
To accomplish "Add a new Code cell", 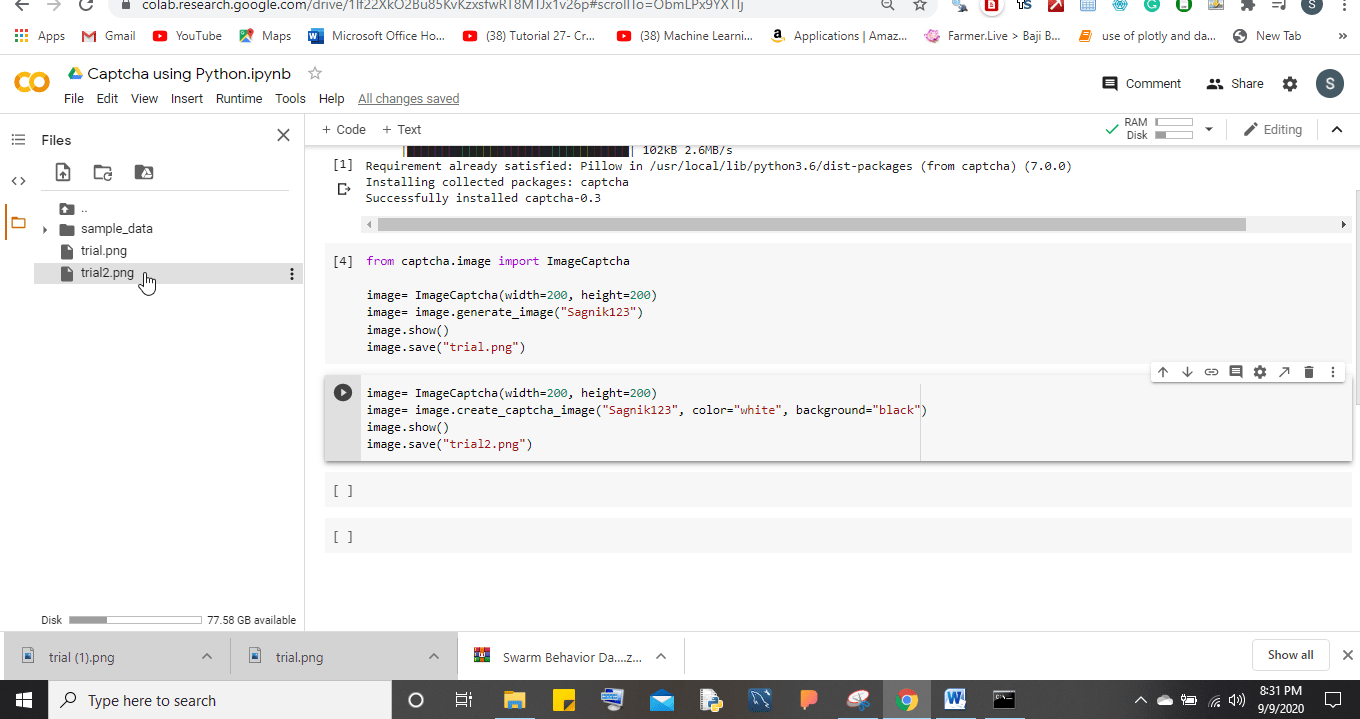I will click(x=343, y=129).
